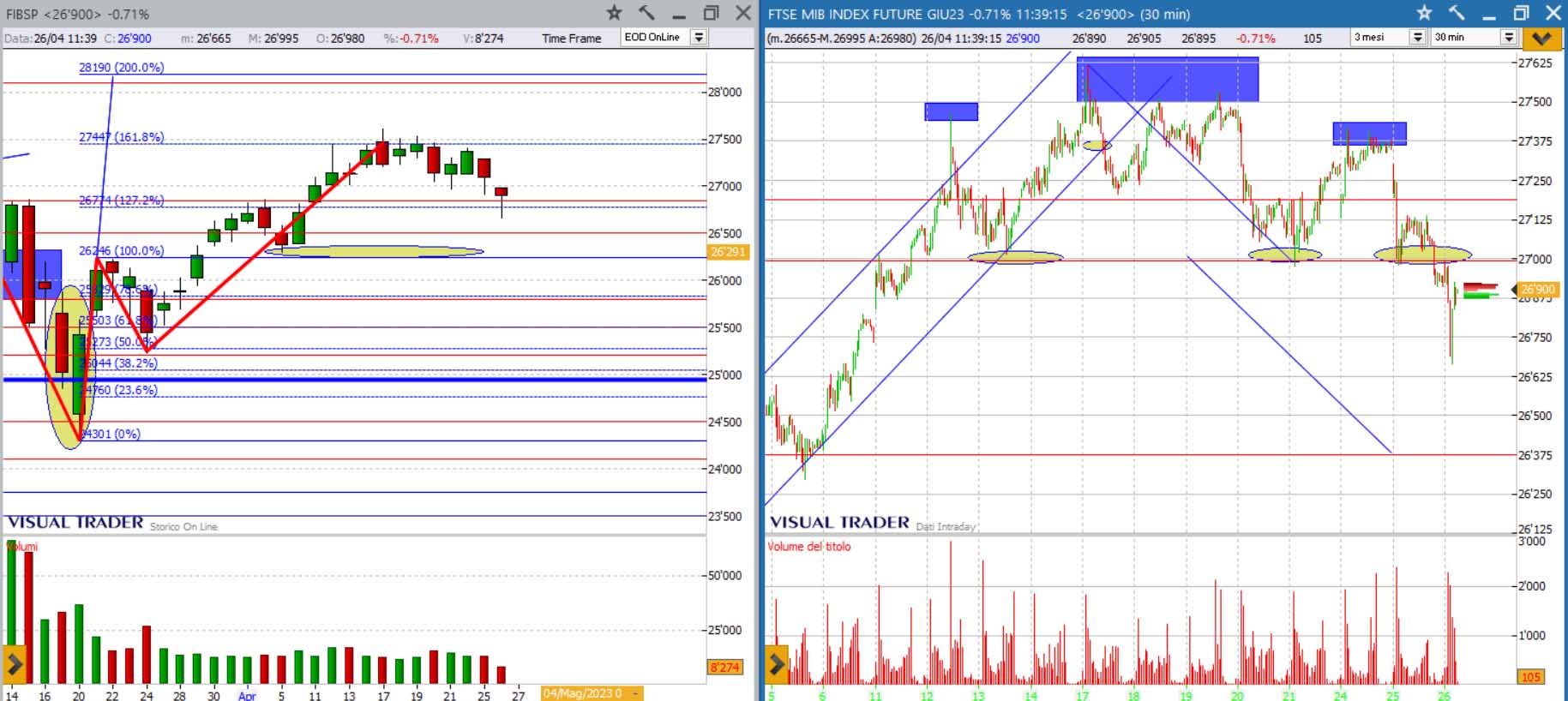The height and width of the screenshot is (701, 1568).
Task: Open the hammer tools icon in FTSE MIB window
Action: pos(1457,13)
